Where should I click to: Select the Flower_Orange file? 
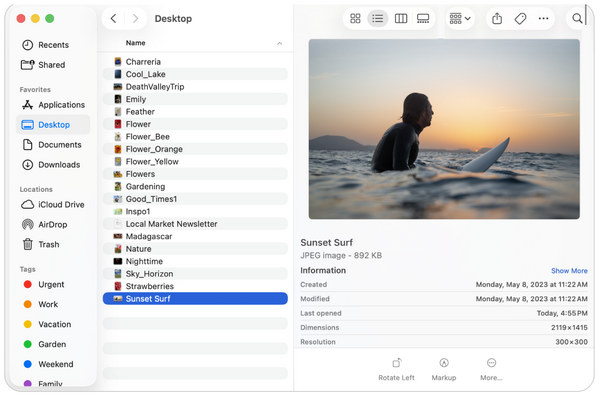pos(195,149)
